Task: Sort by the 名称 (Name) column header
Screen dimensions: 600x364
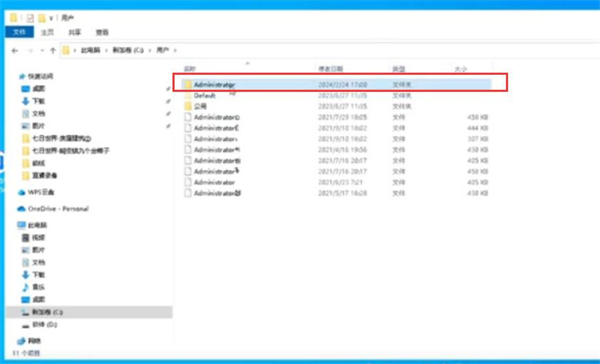Action: 190,69
